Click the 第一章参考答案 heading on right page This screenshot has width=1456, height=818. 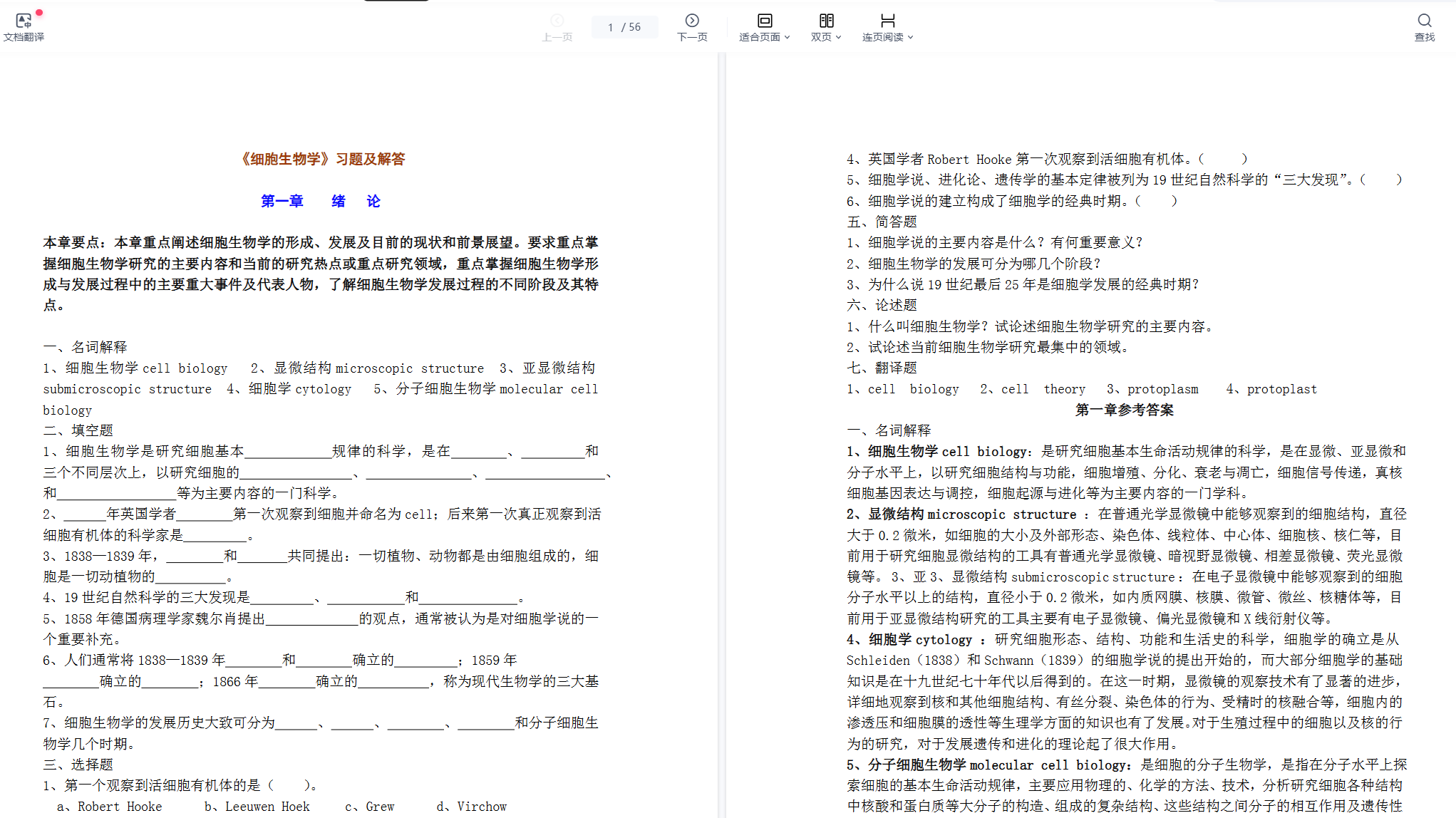[1124, 410]
